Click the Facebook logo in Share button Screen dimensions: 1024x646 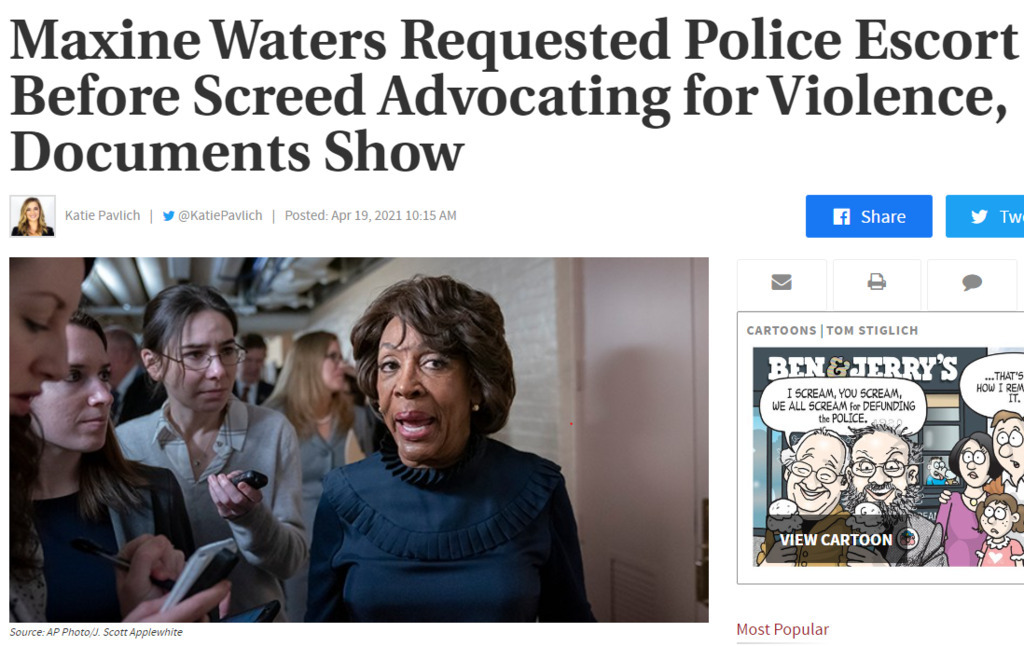(x=842, y=217)
